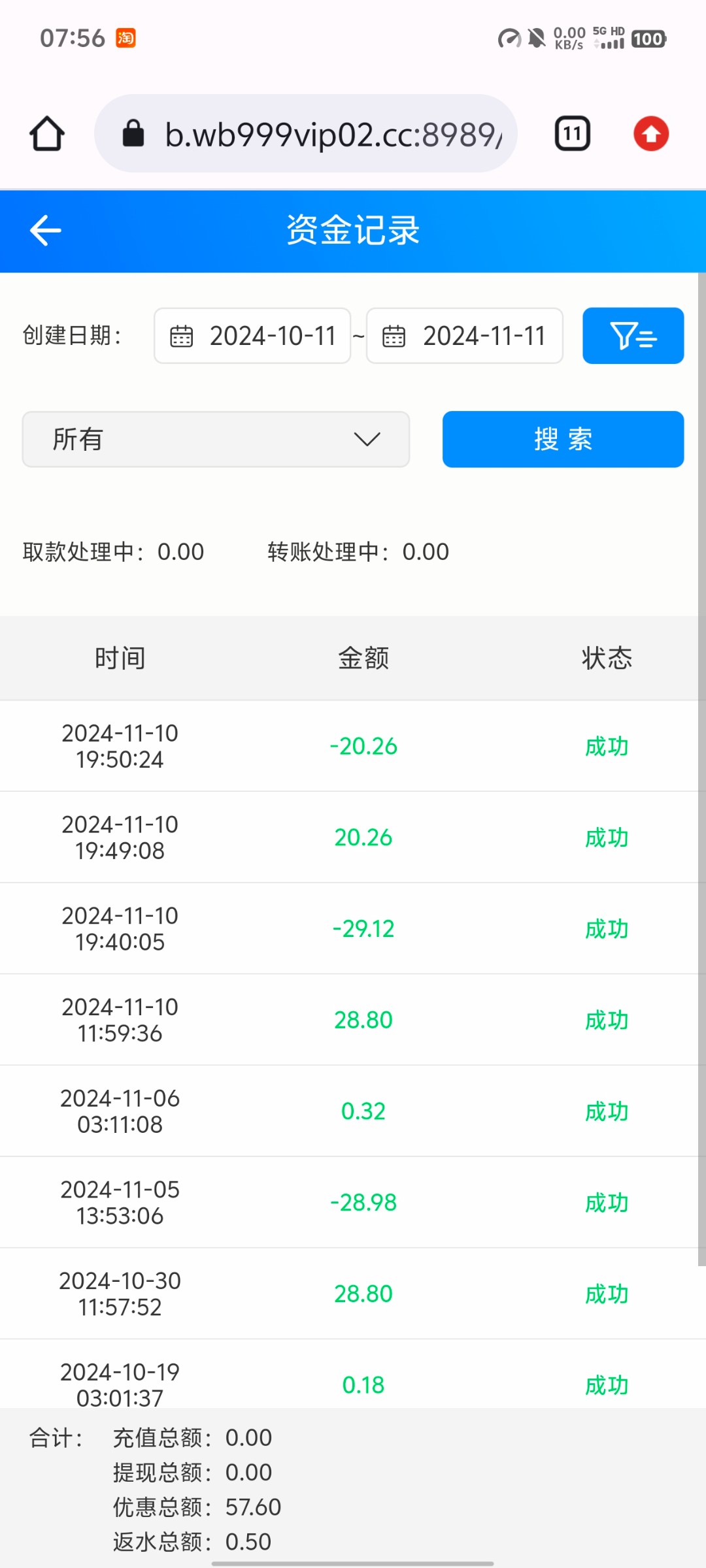Open the browser tab switcher showing 11
Viewport: 706px width, 1568px height.
(572, 134)
